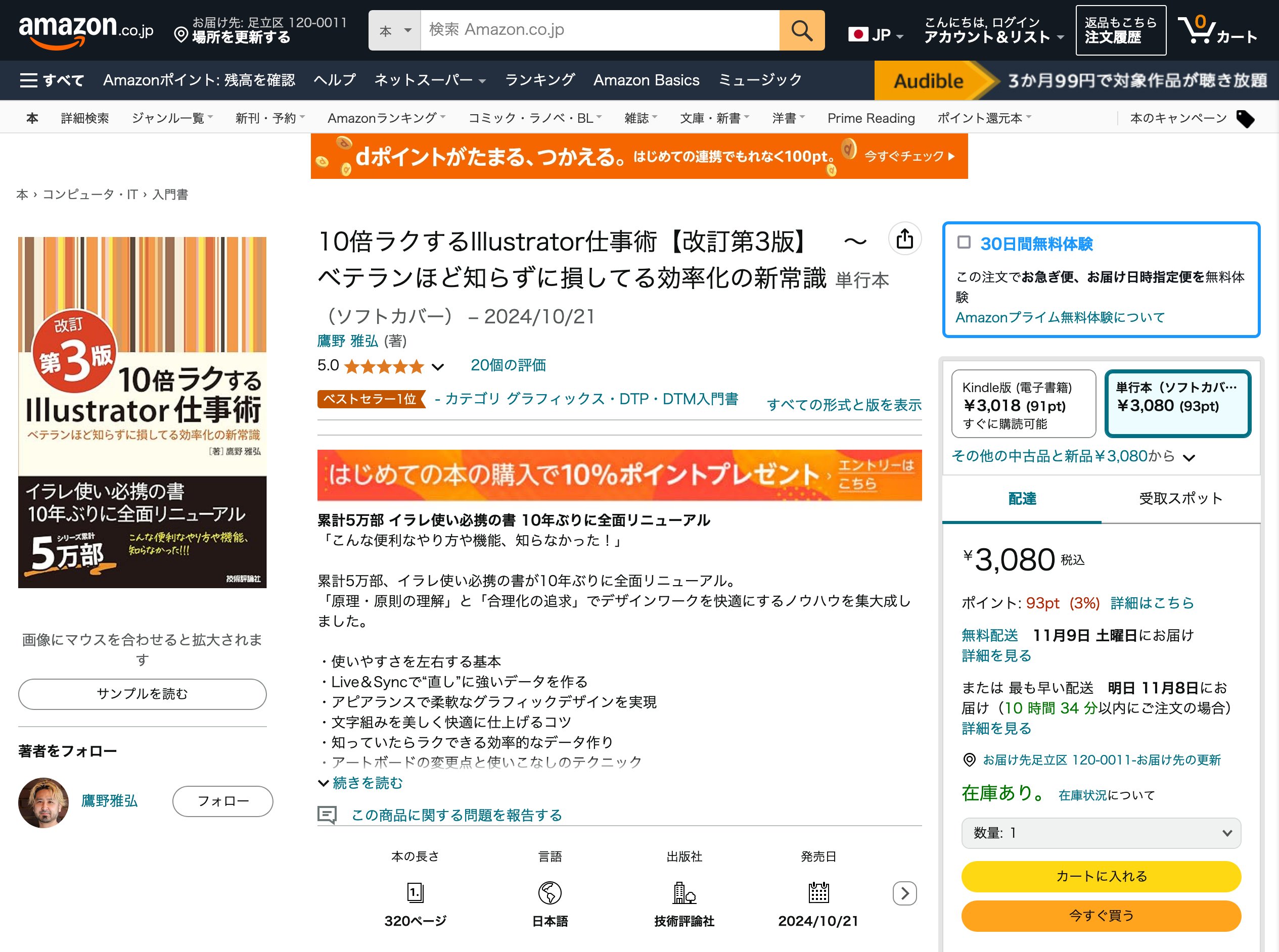Click the book cover image
The height and width of the screenshot is (952, 1279).
coord(143,413)
